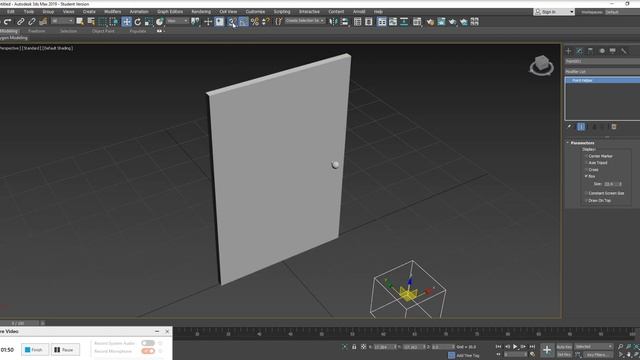This screenshot has height=360, width=640.
Task: Toggle the 3D Snaps icon
Action: pos(232,21)
